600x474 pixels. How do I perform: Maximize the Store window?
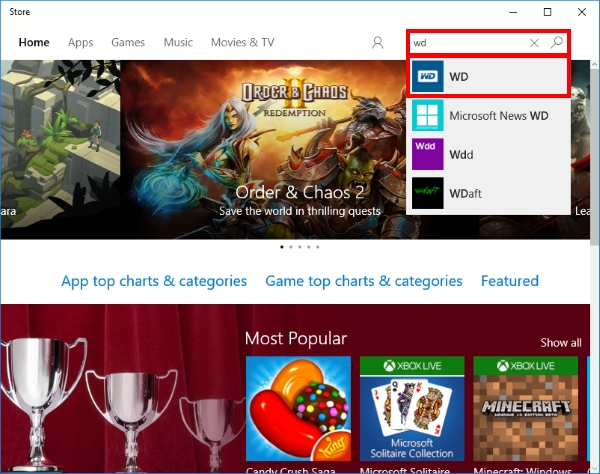(548, 12)
